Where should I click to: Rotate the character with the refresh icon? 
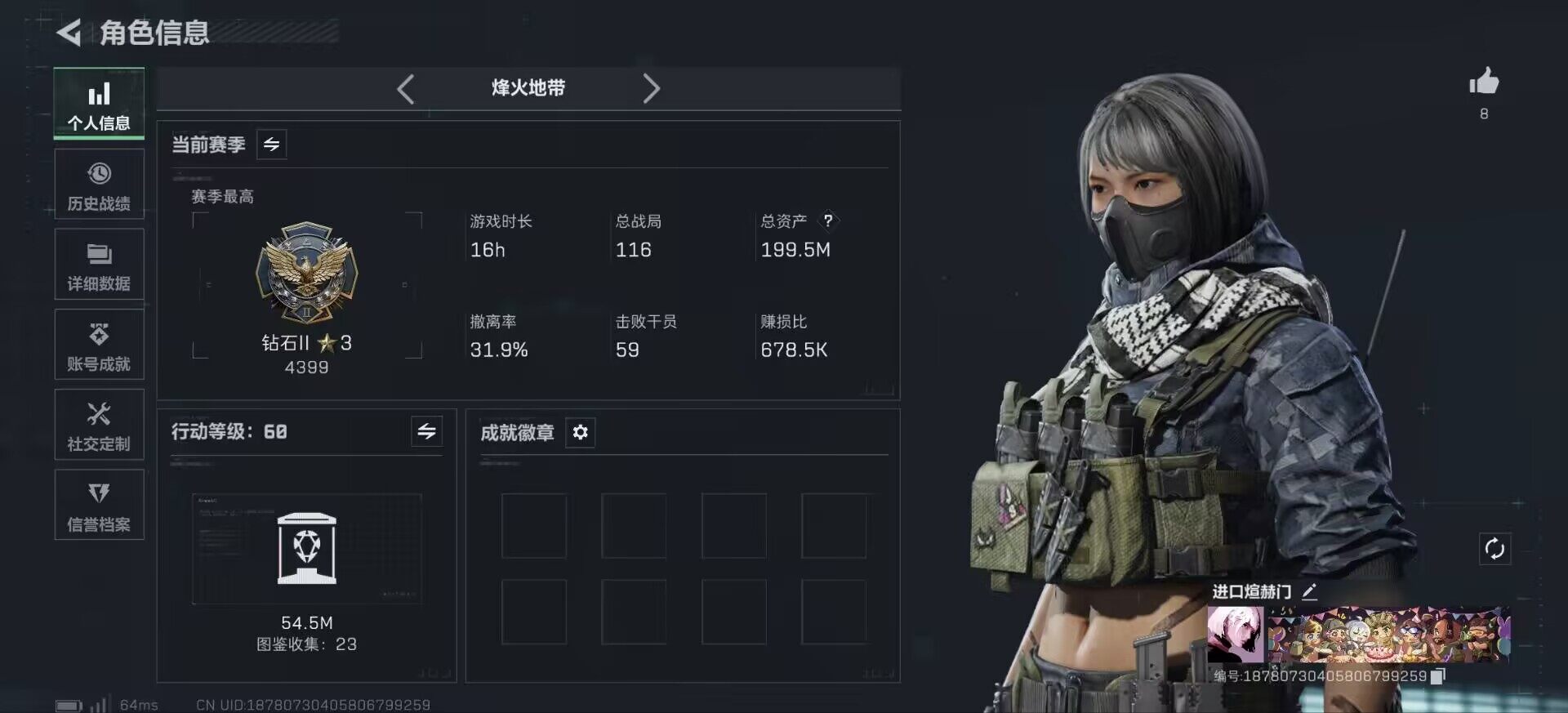tap(1494, 549)
